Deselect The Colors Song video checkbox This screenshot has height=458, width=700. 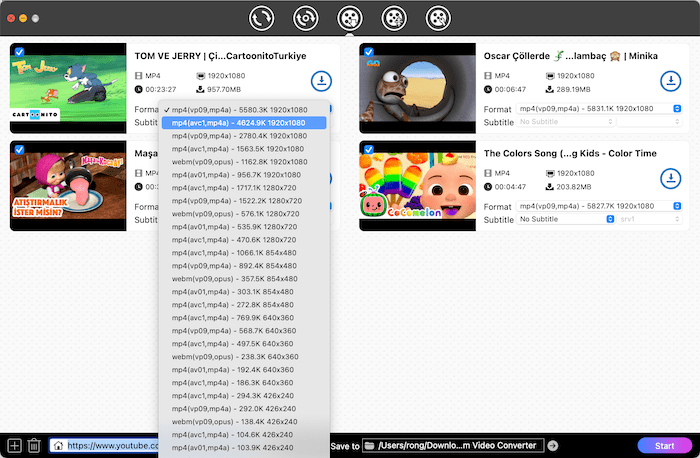(x=368, y=150)
